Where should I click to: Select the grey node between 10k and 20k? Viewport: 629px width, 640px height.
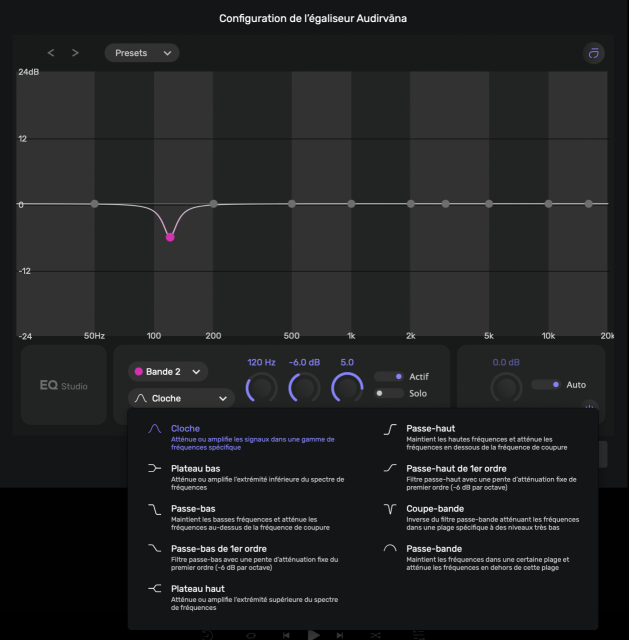pos(589,204)
